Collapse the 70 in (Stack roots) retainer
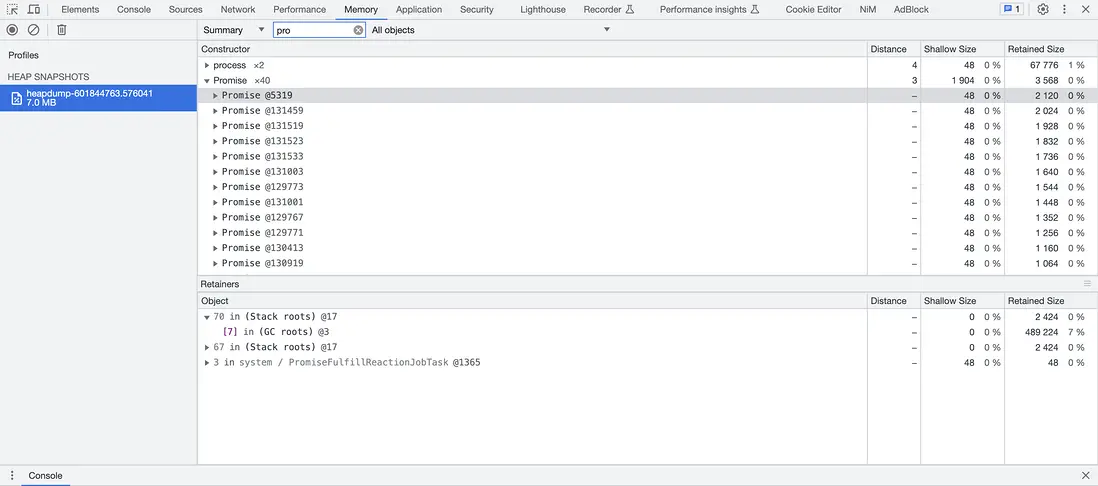This screenshot has width=1098, height=486. click(207, 317)
